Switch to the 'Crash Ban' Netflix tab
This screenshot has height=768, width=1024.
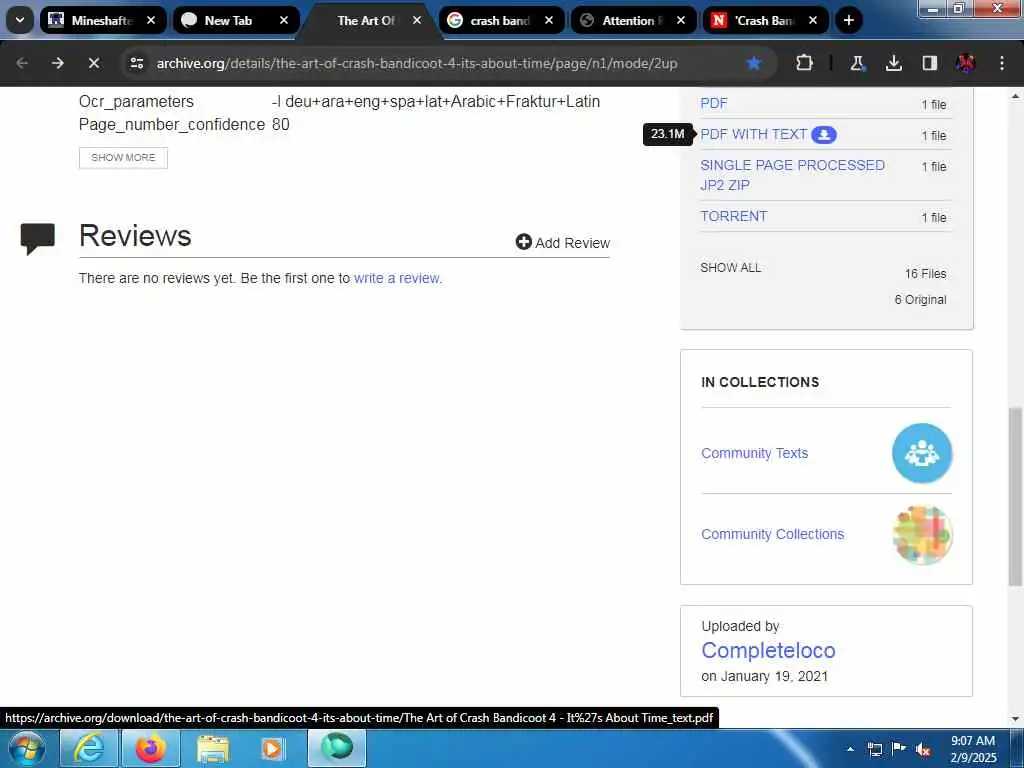pos(766,20)
